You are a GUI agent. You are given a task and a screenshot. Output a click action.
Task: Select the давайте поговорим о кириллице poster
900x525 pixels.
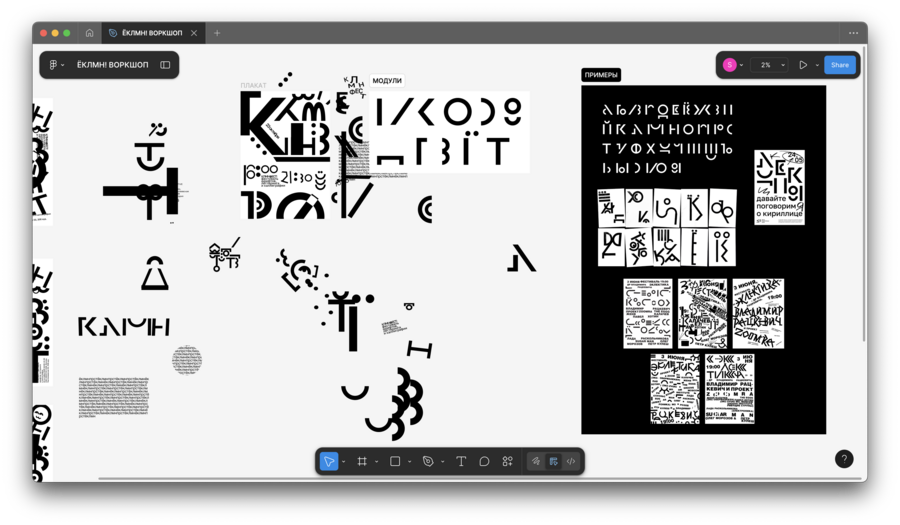[779, 187]
